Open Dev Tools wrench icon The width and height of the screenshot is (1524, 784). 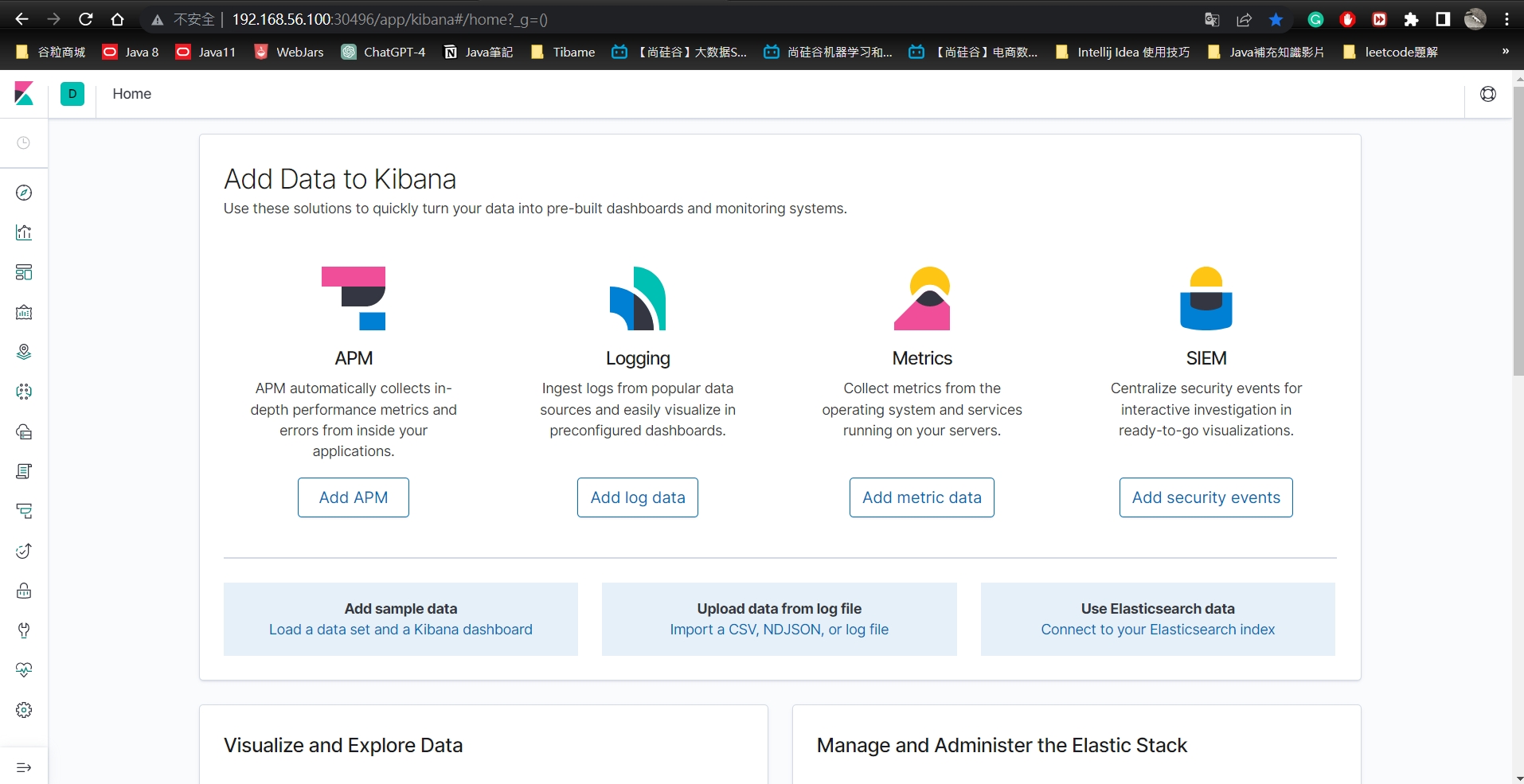pos(24,630)
